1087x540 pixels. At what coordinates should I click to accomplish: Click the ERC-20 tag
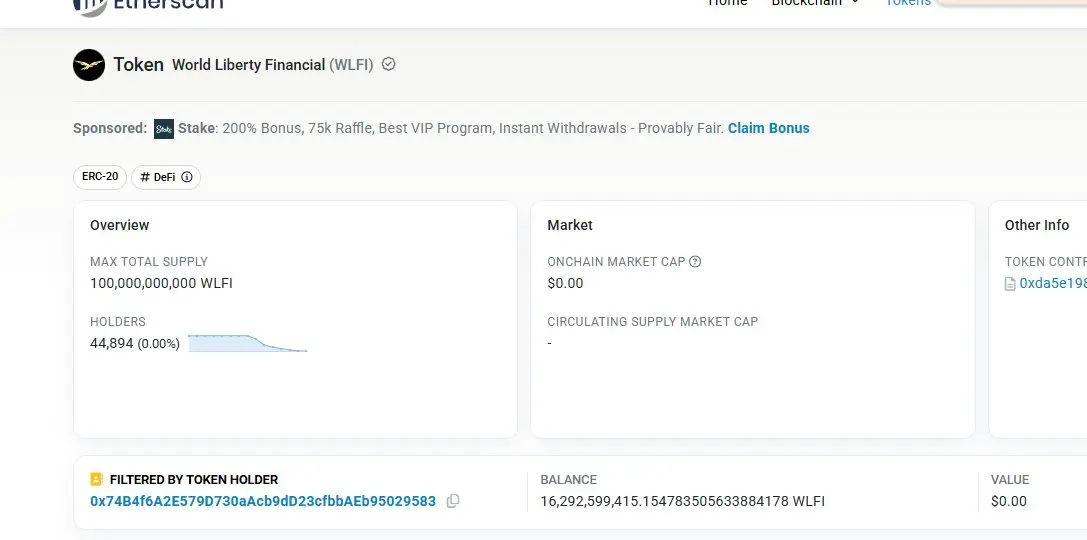pyautogui.click(x=100, y=177)
